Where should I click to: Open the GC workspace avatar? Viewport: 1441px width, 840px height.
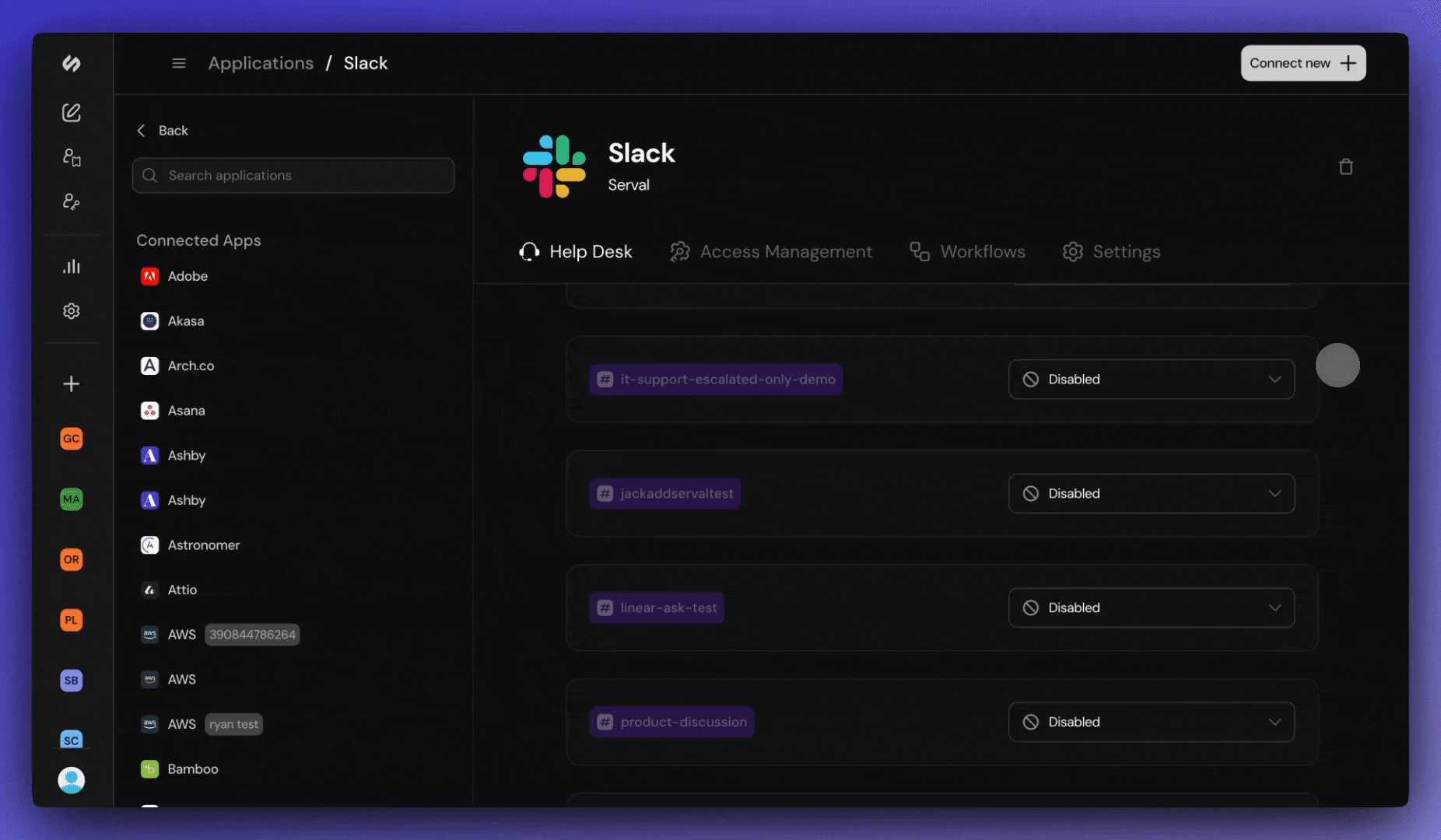[x=71, y=438]
